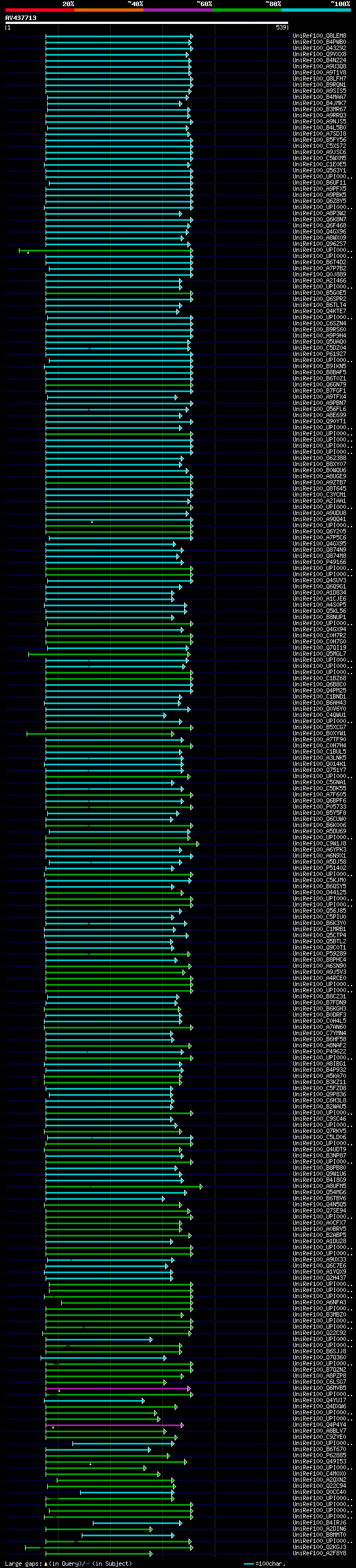Viewport: 356px width, 1568px height.
Task: Select the UniRef100_Q5MGL7 label
Action: (319, 654)
